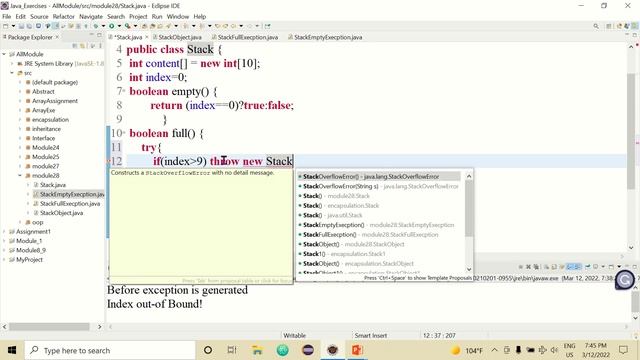Open the Package Explorer view menu
640x360 pixels.
click(100, 46)
